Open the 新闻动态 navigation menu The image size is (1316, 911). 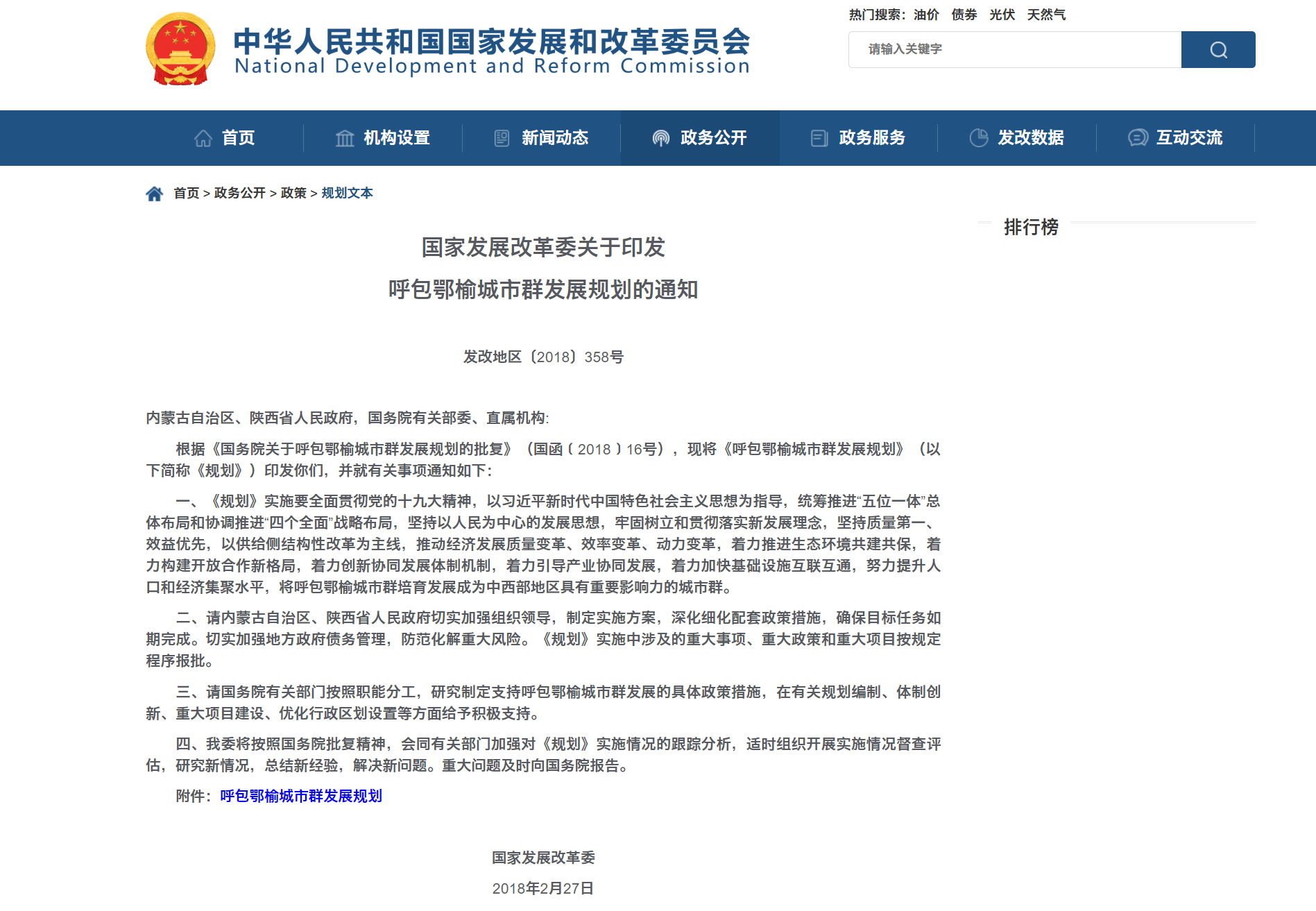click(554, 138)
